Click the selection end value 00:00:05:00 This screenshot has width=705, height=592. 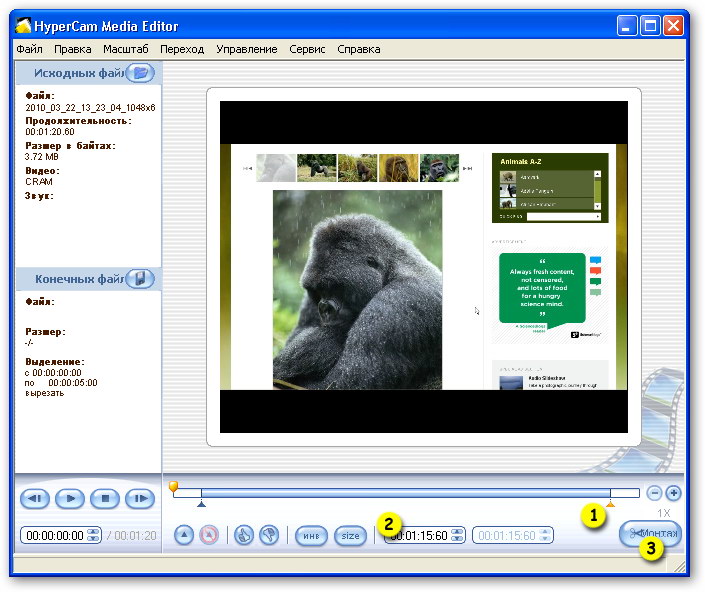73,383
